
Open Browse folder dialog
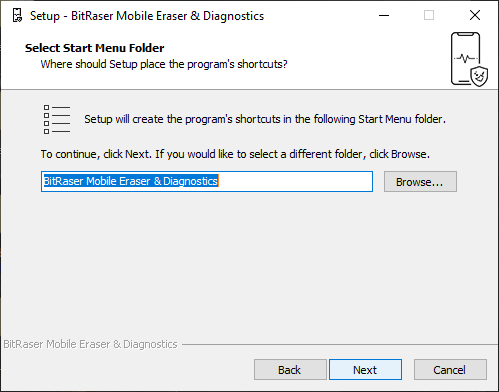420,182
